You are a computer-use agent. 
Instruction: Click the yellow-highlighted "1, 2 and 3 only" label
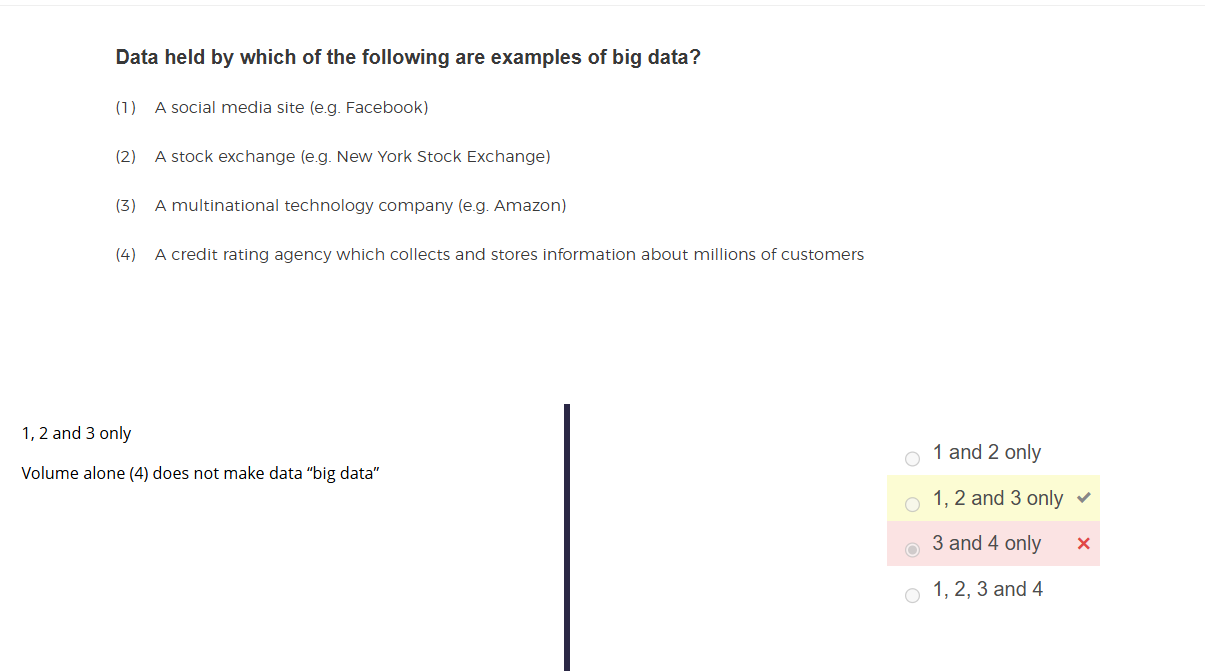pyautogui.click(x=997, y=498)
